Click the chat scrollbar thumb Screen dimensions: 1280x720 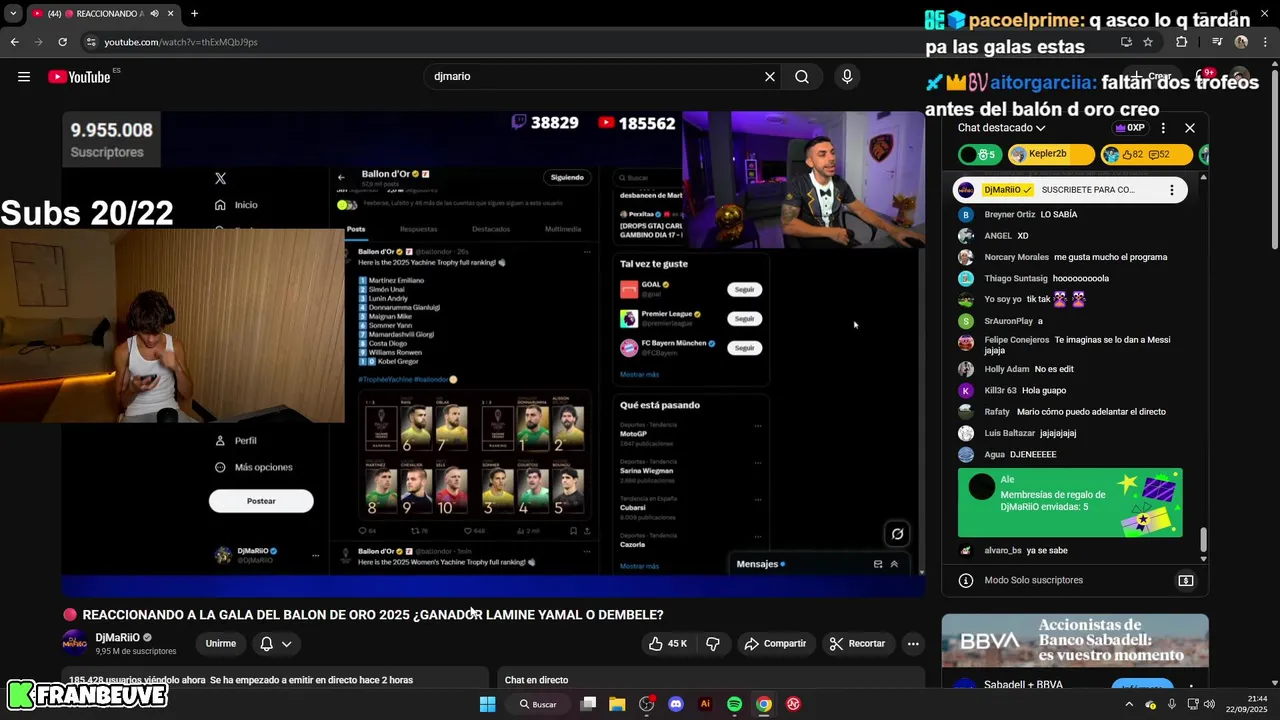1203,540
